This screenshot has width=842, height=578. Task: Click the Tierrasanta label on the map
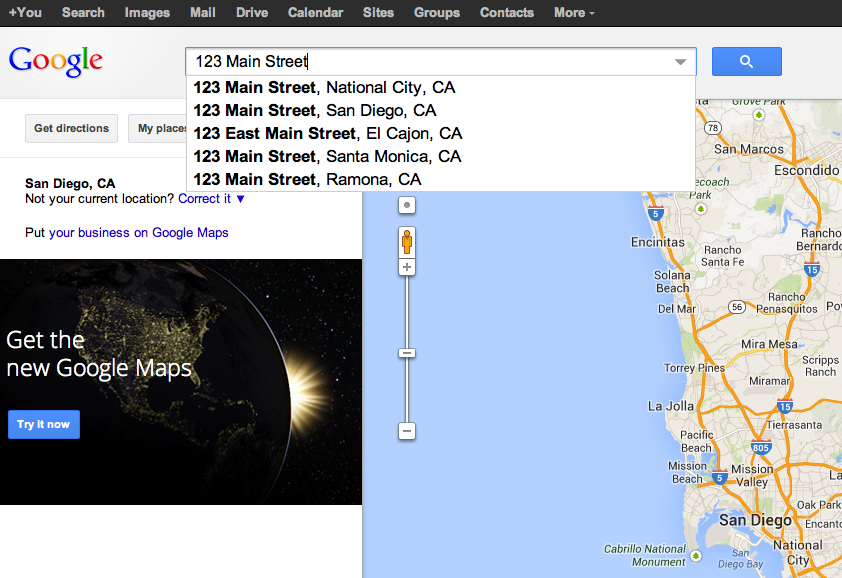click(794, 425)
